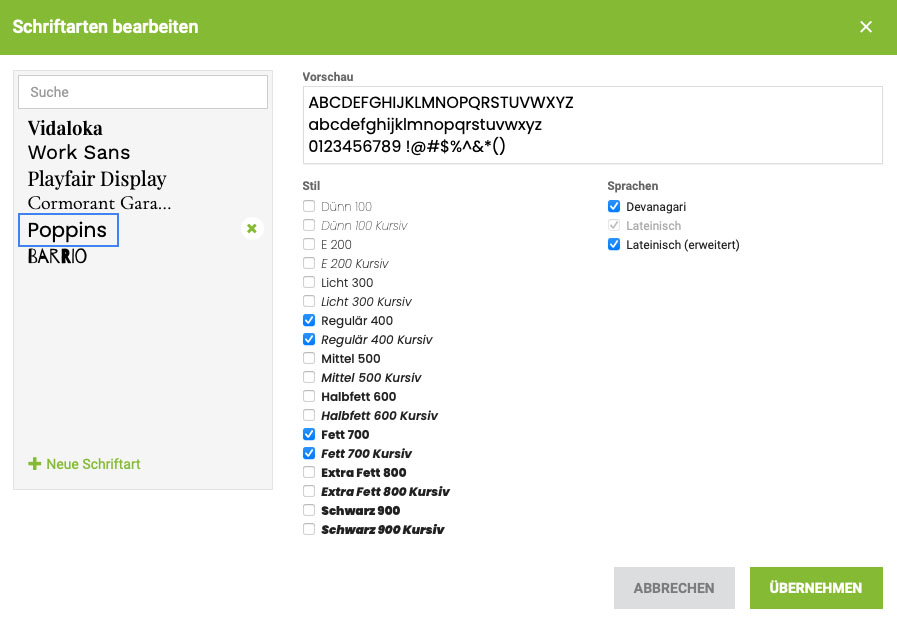
Task: Select the Work Sans font
Action: [x=79, y=152]
